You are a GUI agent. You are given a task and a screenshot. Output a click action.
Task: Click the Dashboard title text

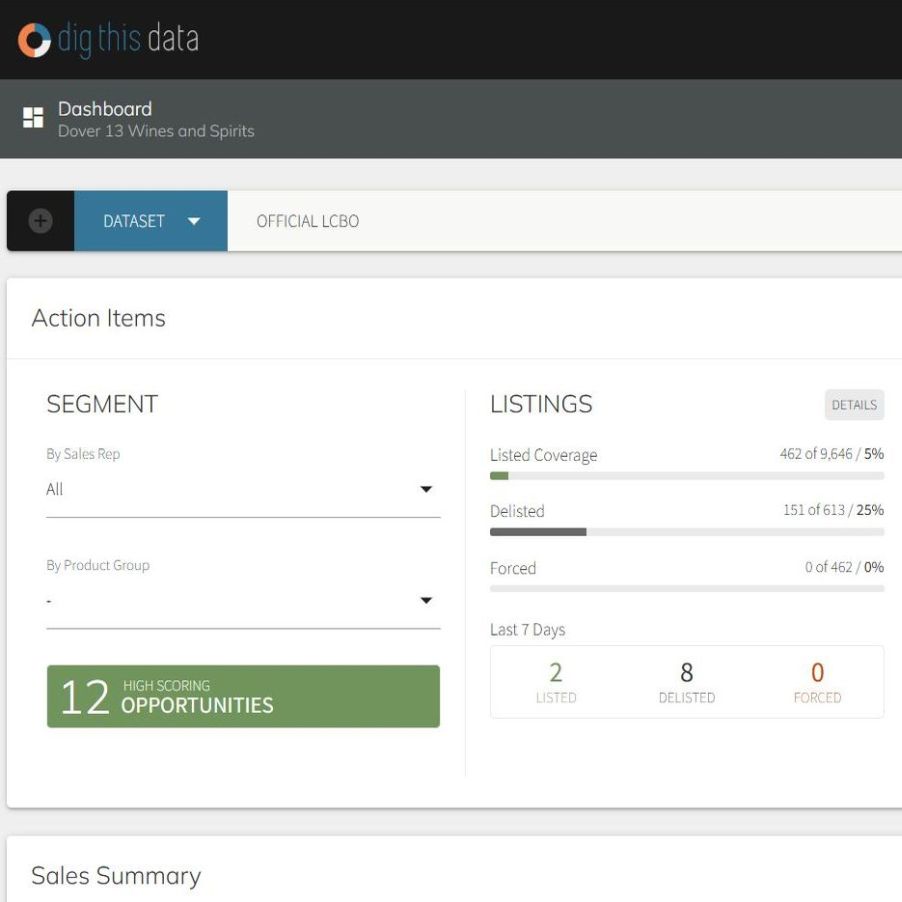[x=105, y=109]
